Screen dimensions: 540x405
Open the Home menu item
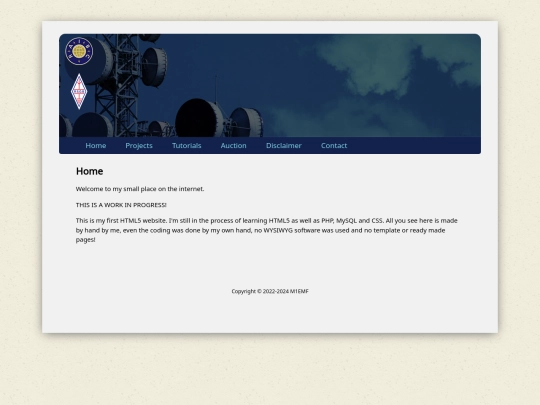96,146
